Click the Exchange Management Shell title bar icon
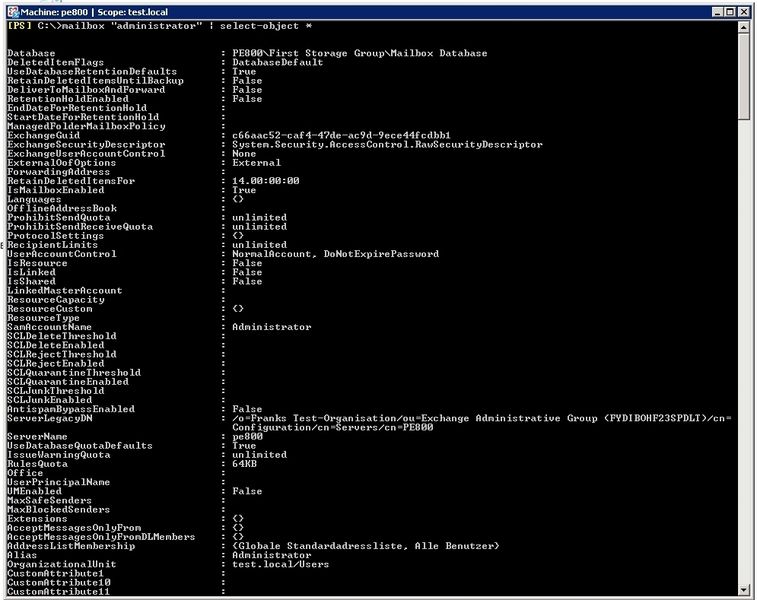 coord(13,12)
